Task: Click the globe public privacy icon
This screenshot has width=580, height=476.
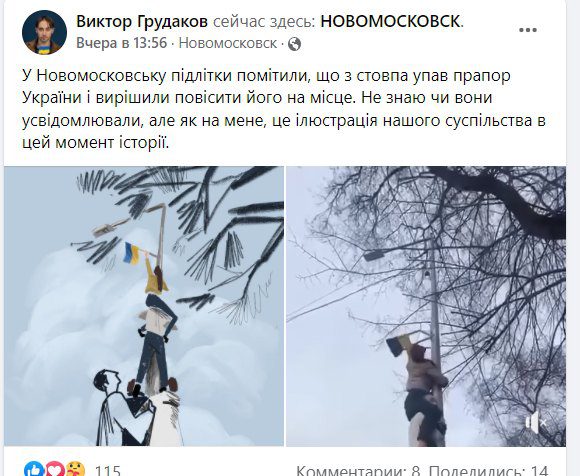Action: (x=294, y=44)
